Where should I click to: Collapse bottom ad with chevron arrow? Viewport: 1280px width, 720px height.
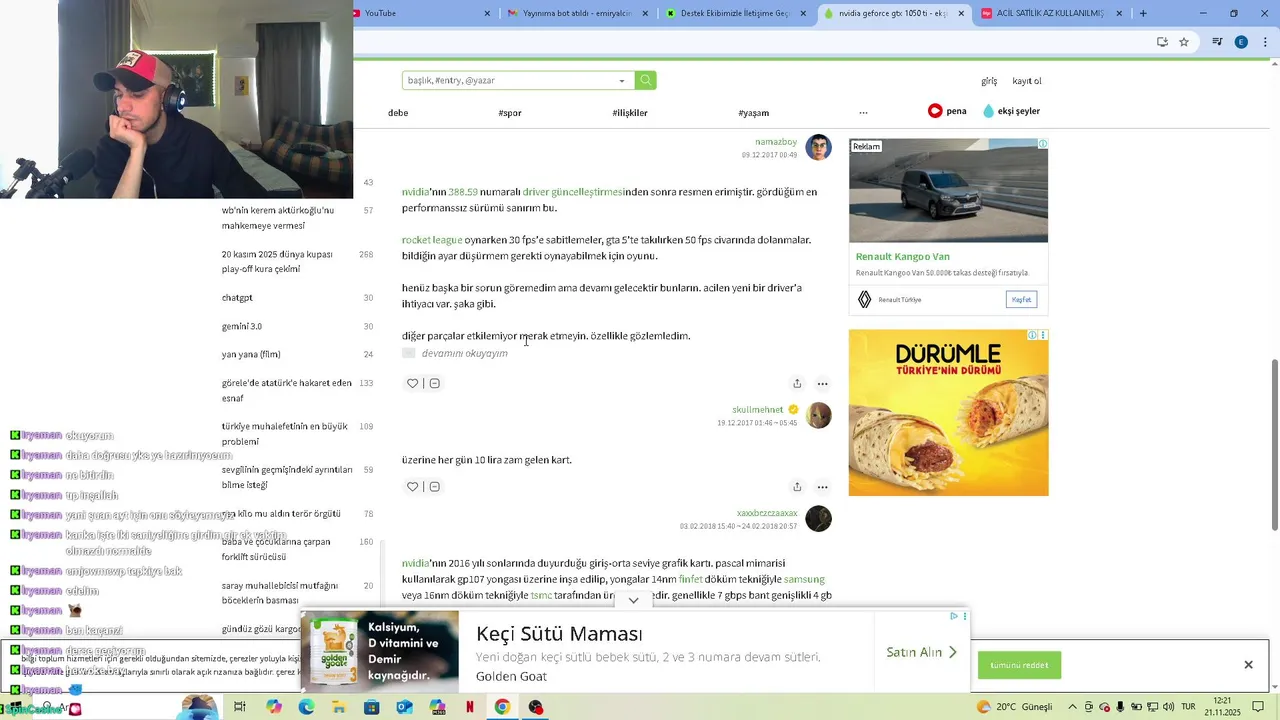tap(633, 601)
